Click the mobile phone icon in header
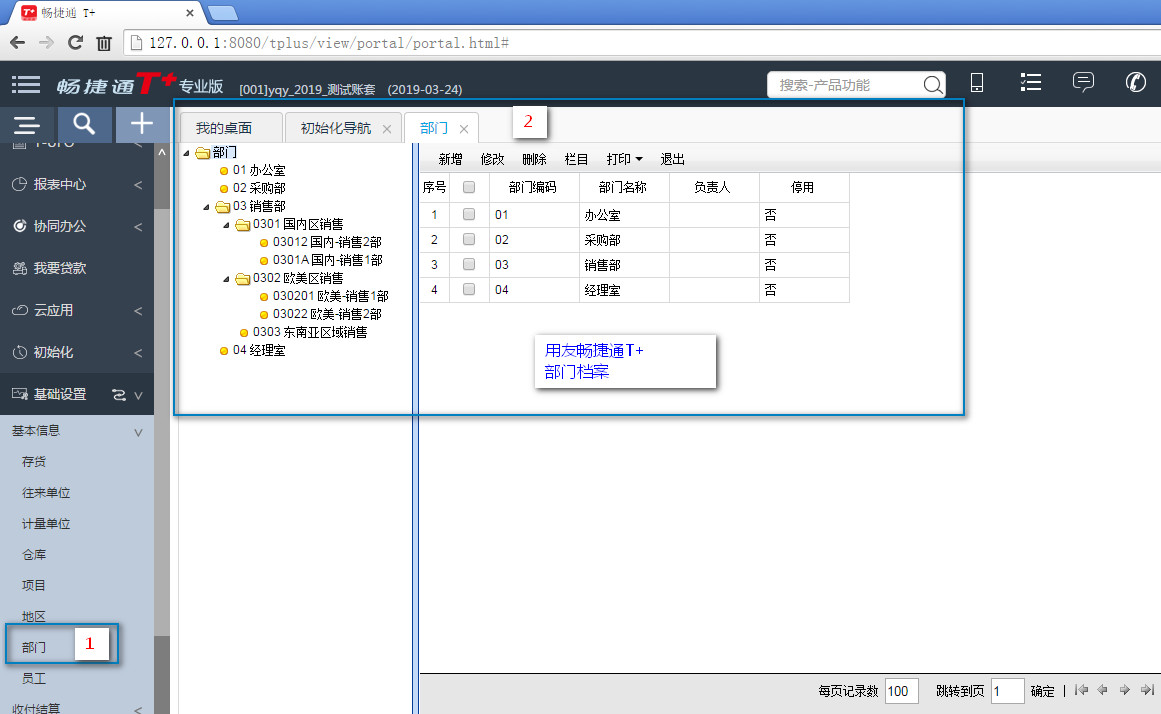 pos(977,84)
